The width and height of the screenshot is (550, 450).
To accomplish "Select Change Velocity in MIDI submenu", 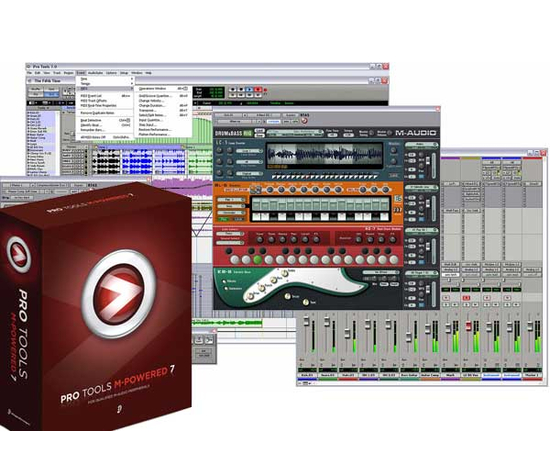I will (x=163, y=101).
